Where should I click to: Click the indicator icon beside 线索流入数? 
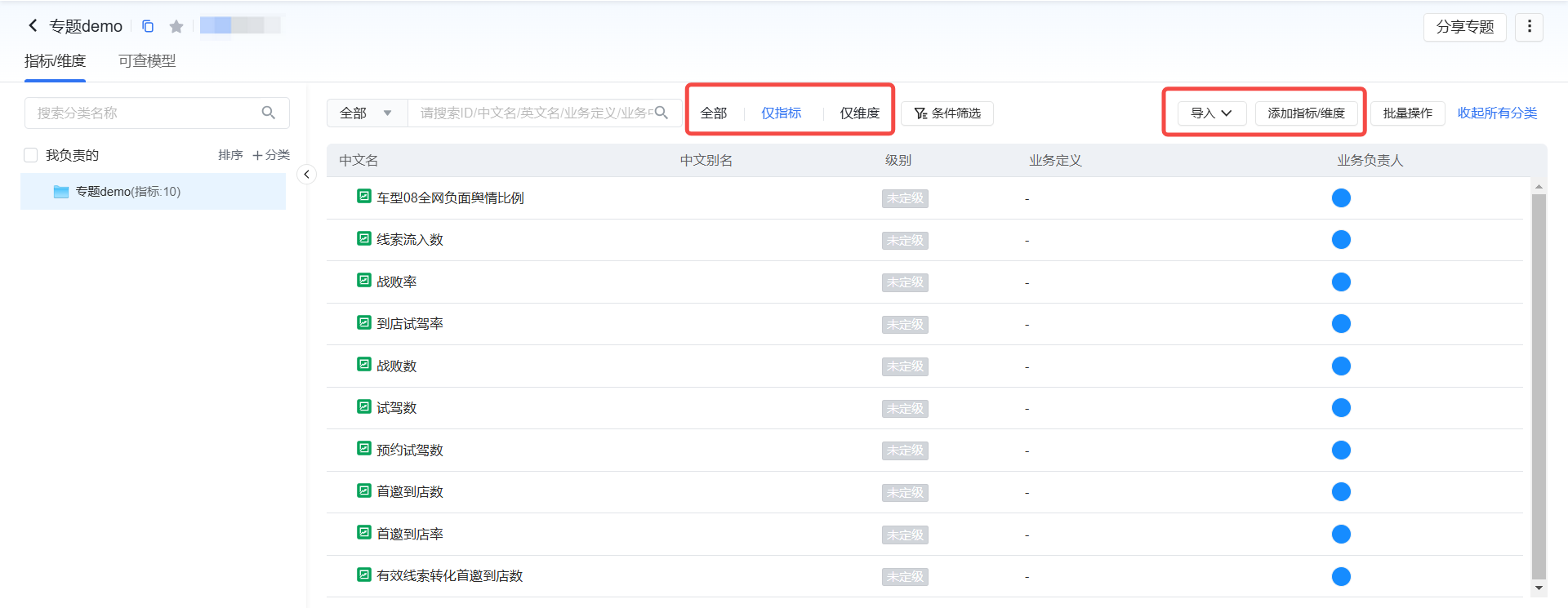click(x=364, y=238)
